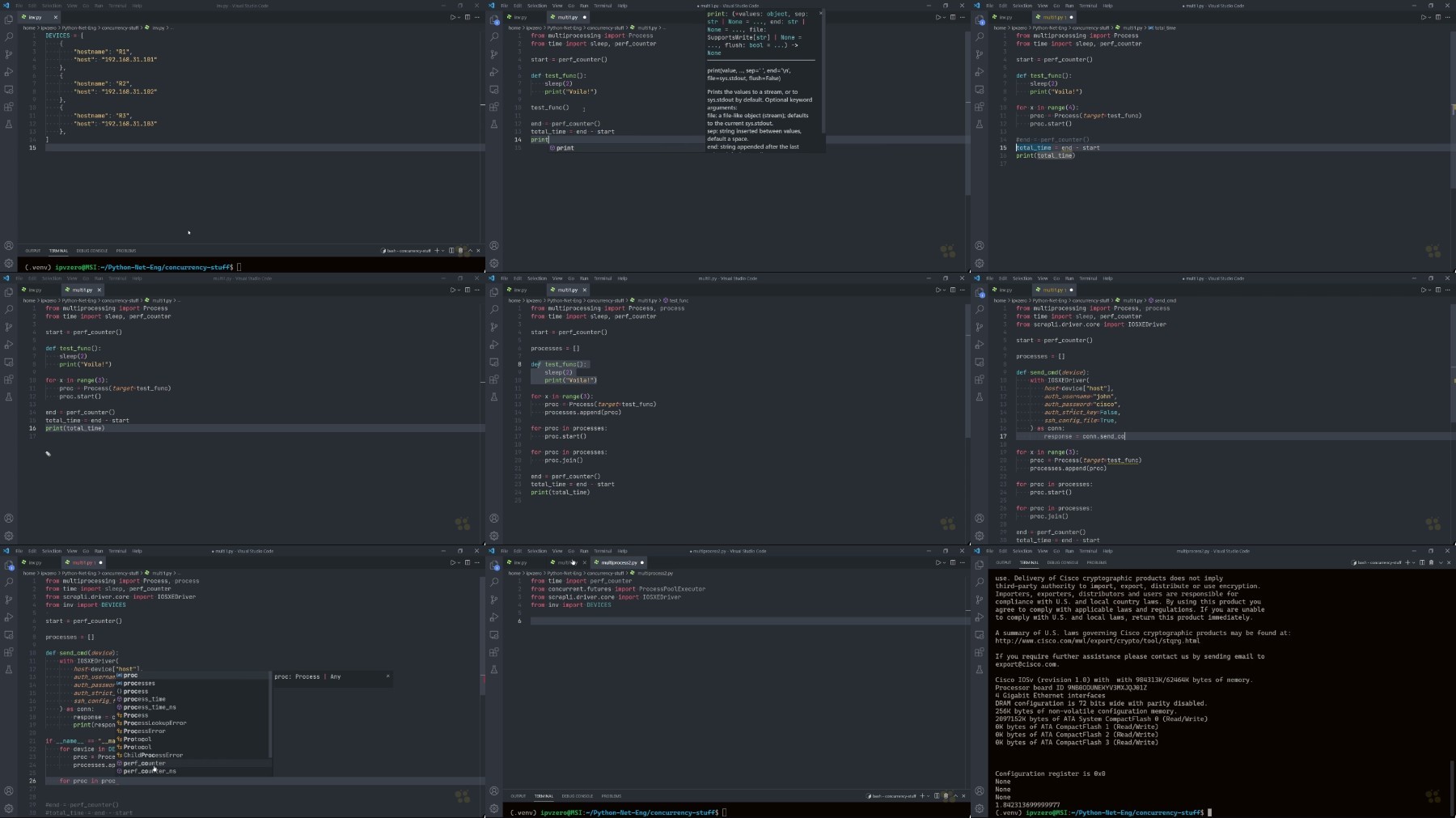Image resolution: width=1456 pixels, height=818 pixels.
Task: Open More Actions ellipsis in top-left inv.py window
Action: [476, 17]
